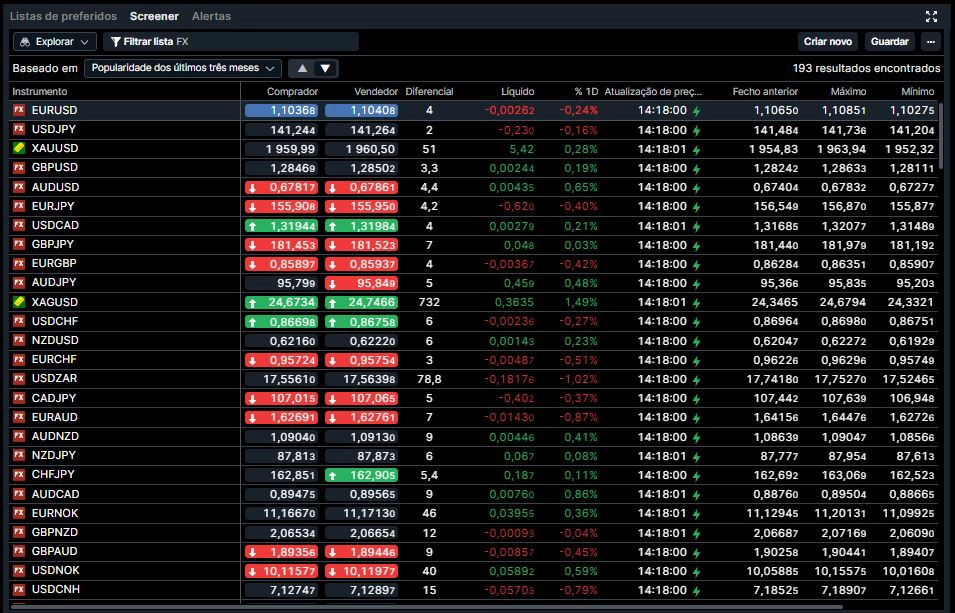Click the Fecho anterior column header
Screen dimensions: 955x613
coord(765,91)
